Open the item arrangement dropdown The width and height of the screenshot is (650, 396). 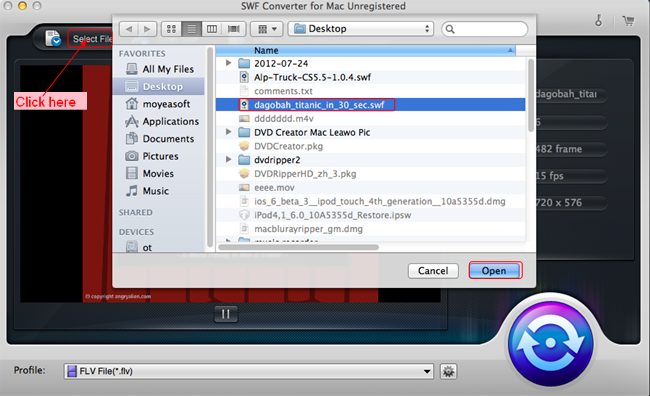[x=267, y=29]
